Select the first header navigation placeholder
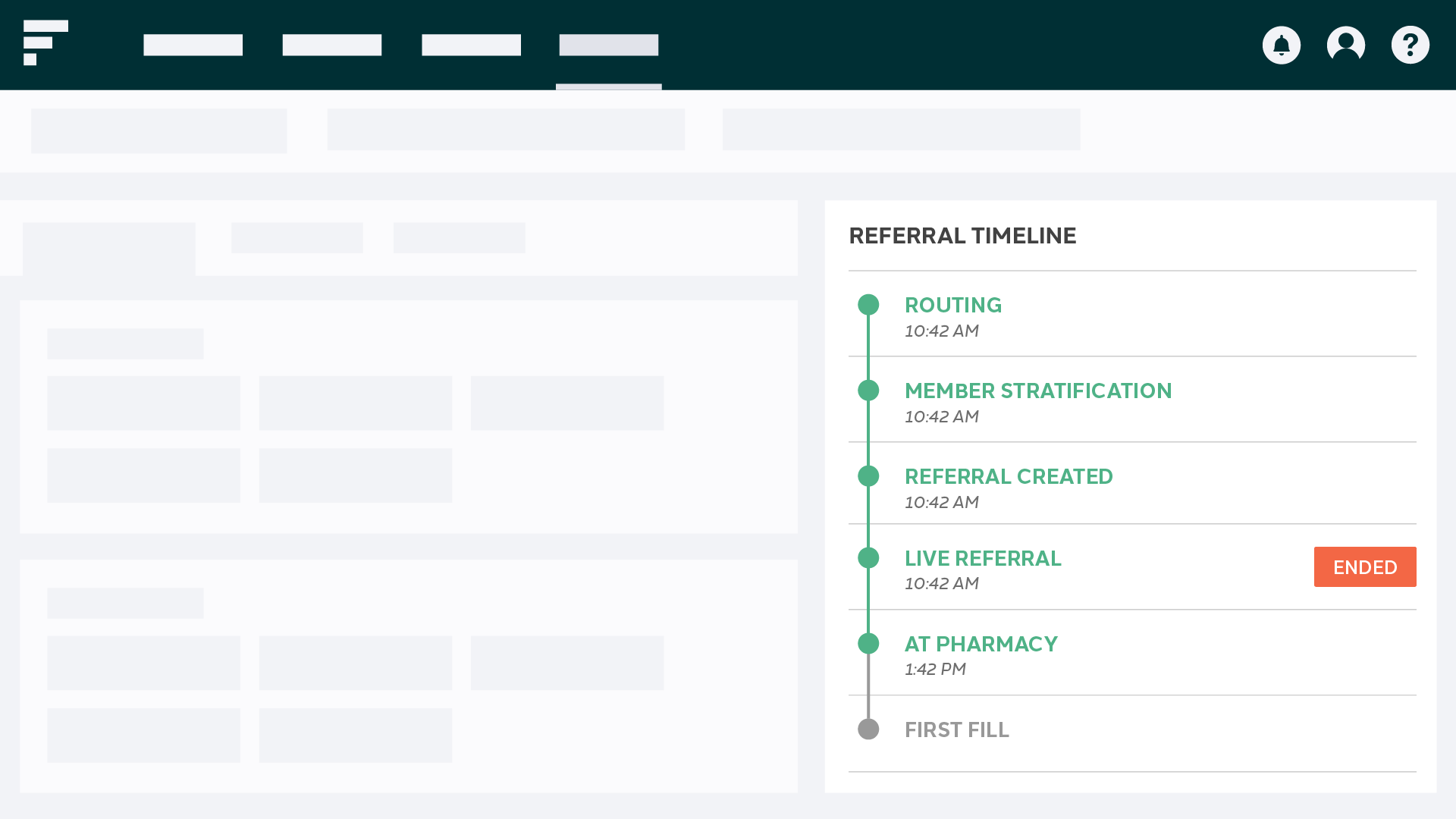1456x819 pixels. 193,45
